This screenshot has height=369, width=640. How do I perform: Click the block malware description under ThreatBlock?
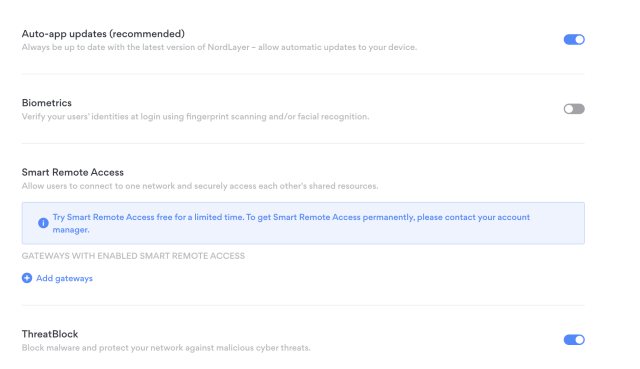(x=166, y=348)
